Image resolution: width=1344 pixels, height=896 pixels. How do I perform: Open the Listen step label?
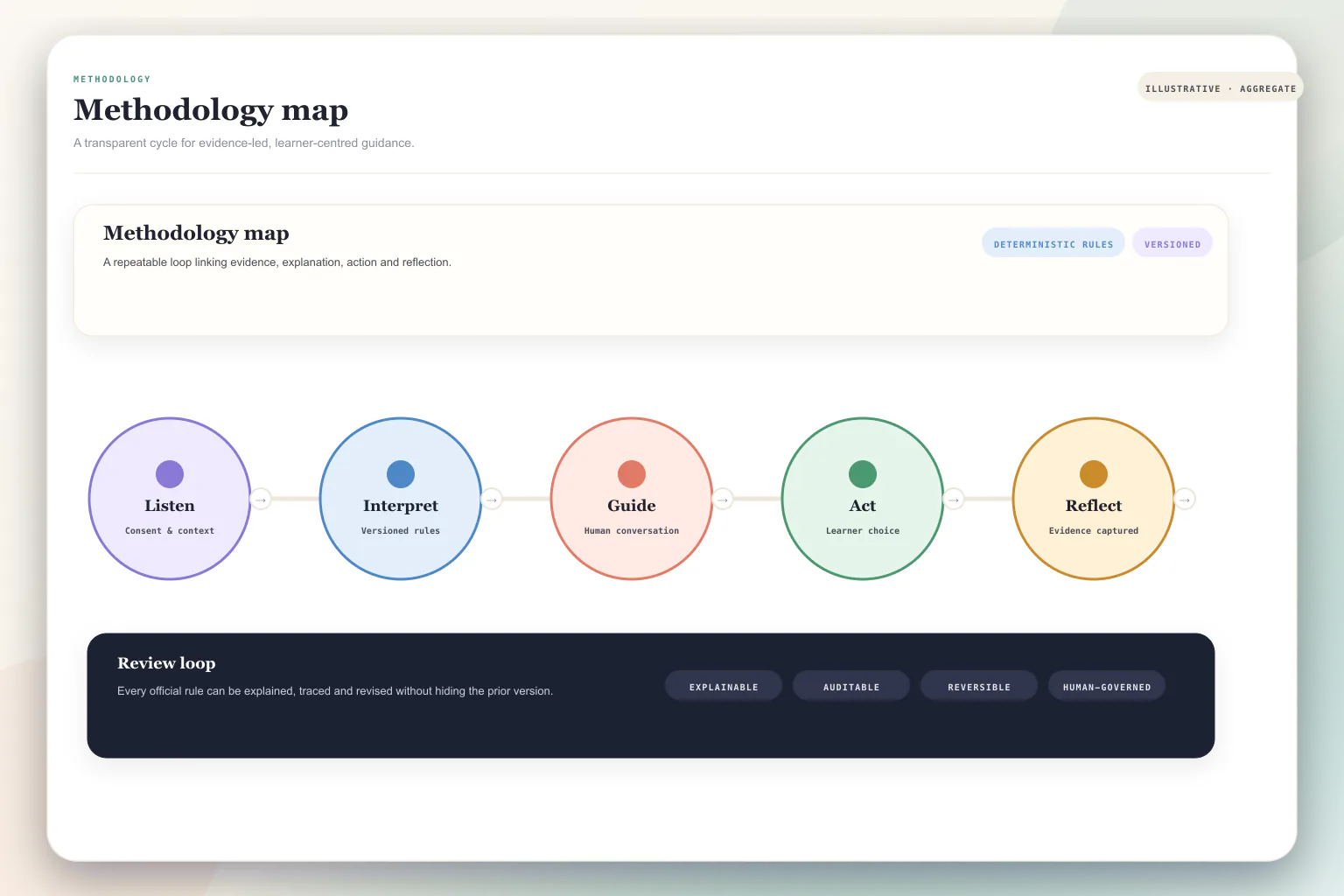tap(170, 506)
